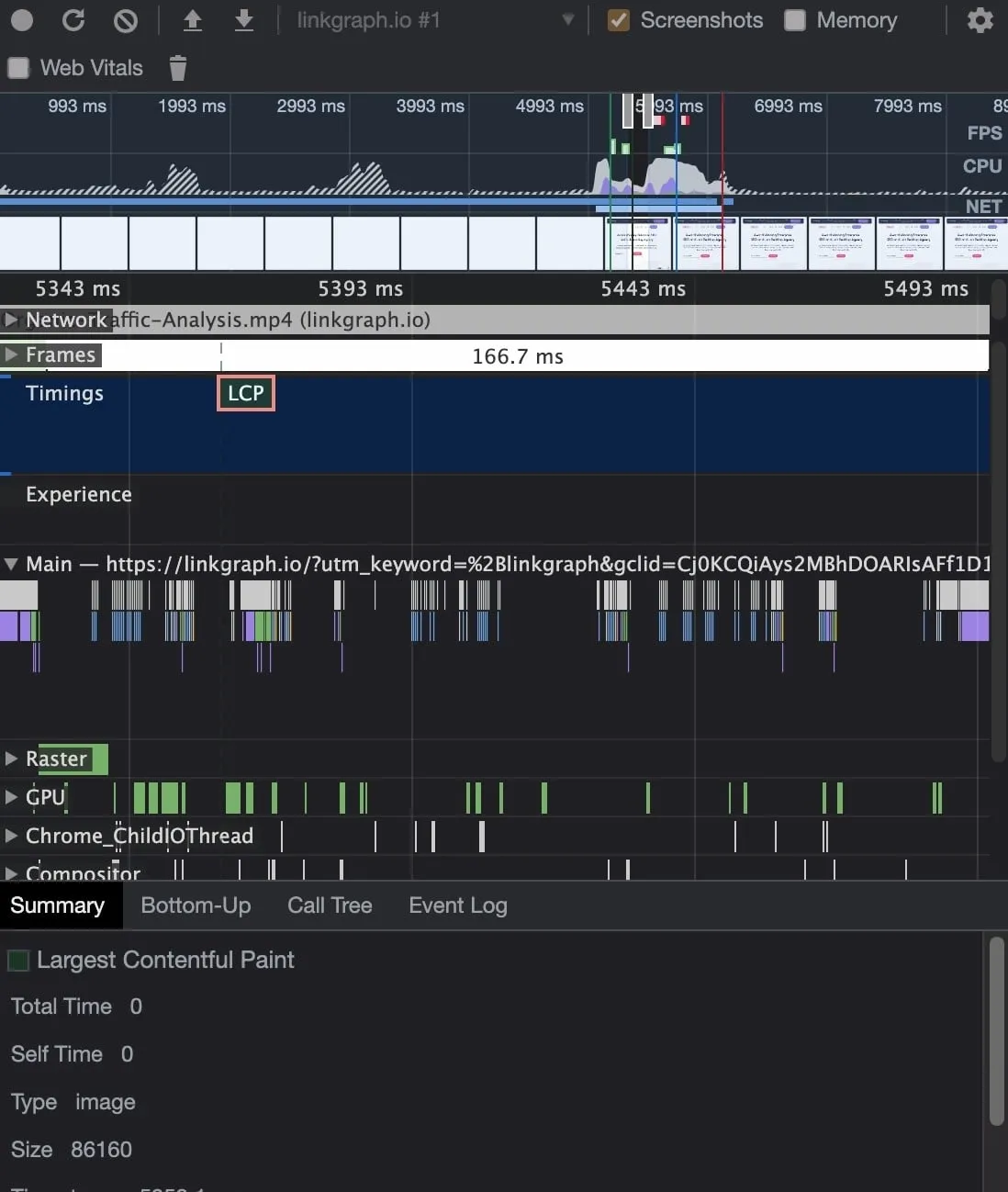This screenshot has width=1008, height=1192.
Task: Expand the Network track
Action: tap(11, 320)
